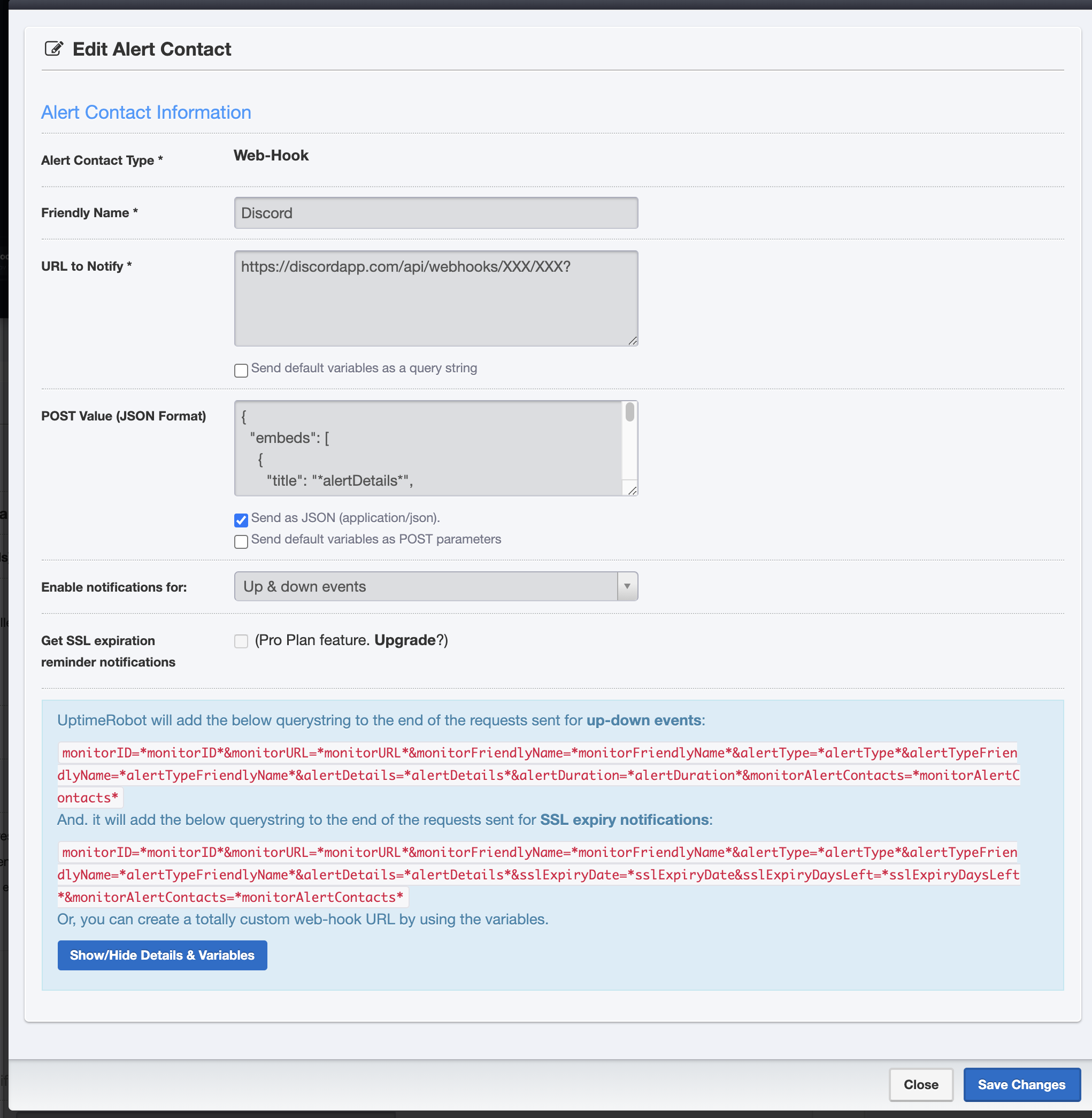Image resolution: width=1092 pixels, height=1118 pixels.
Task: Uncheck Send as JSON option
Action: click(x=241, y=520)
